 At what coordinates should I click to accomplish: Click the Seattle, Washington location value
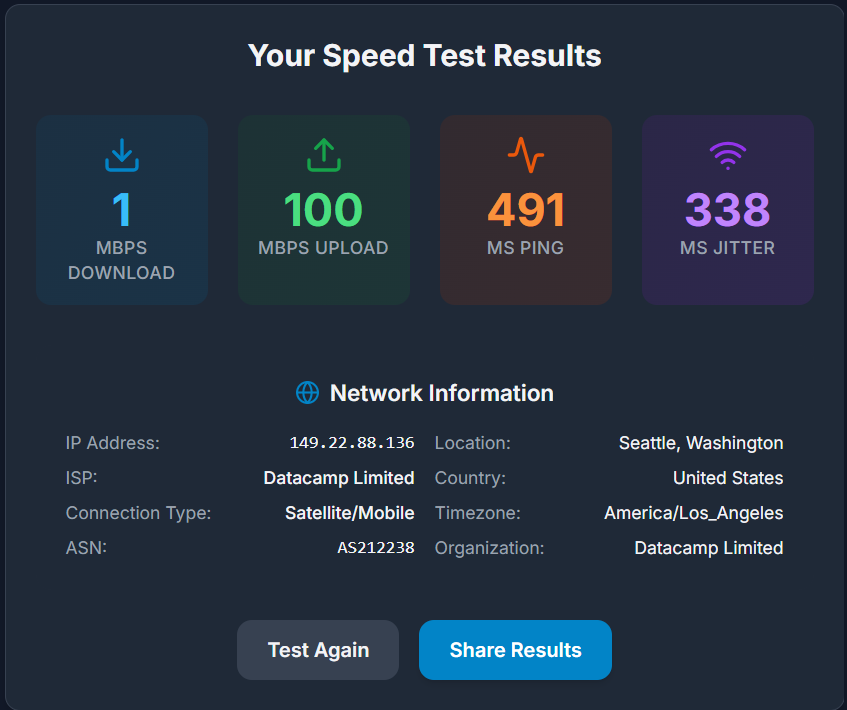701,443
